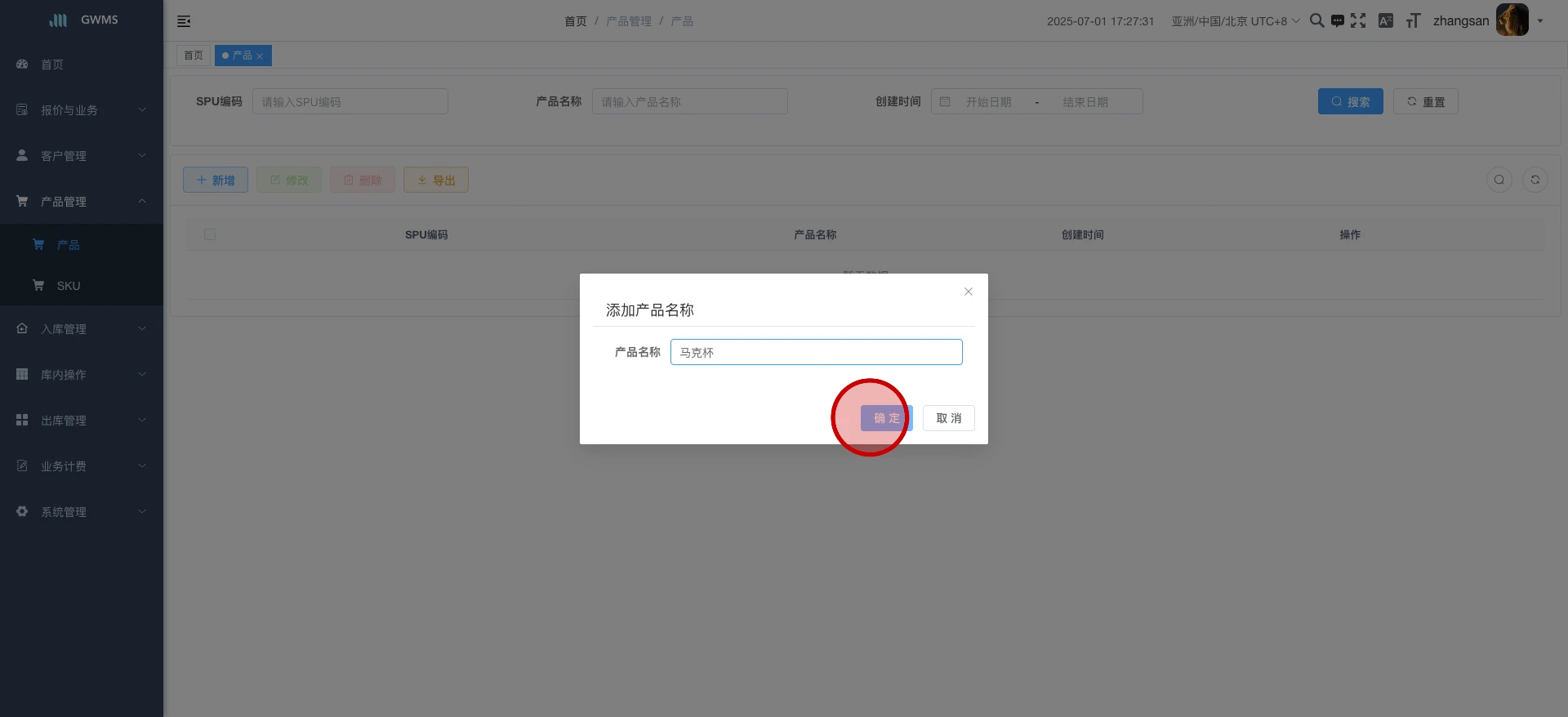Collapse the 产品管理 sidebar menu
This screenshot has height=717, width=1568.
pyautogui.click(x=82, y=202)
